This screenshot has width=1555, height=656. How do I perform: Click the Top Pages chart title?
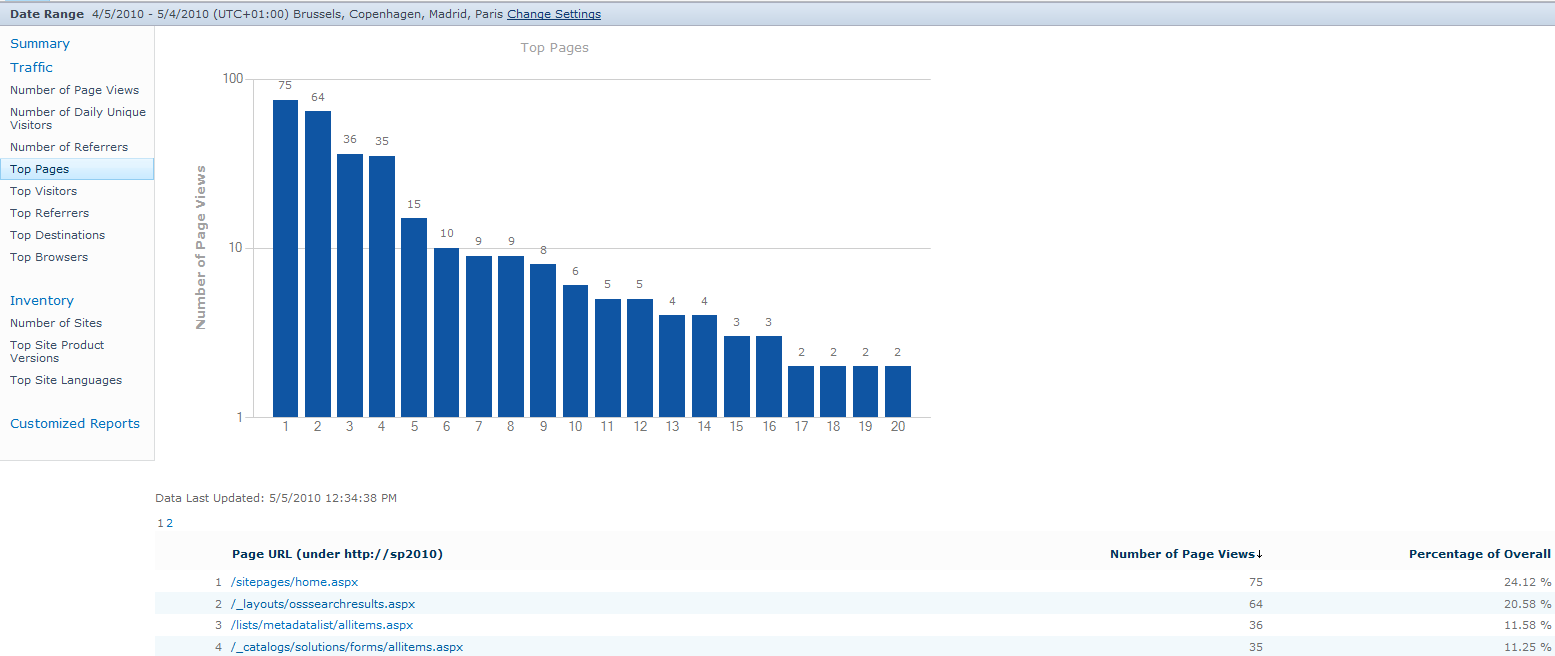coord(555,48)
